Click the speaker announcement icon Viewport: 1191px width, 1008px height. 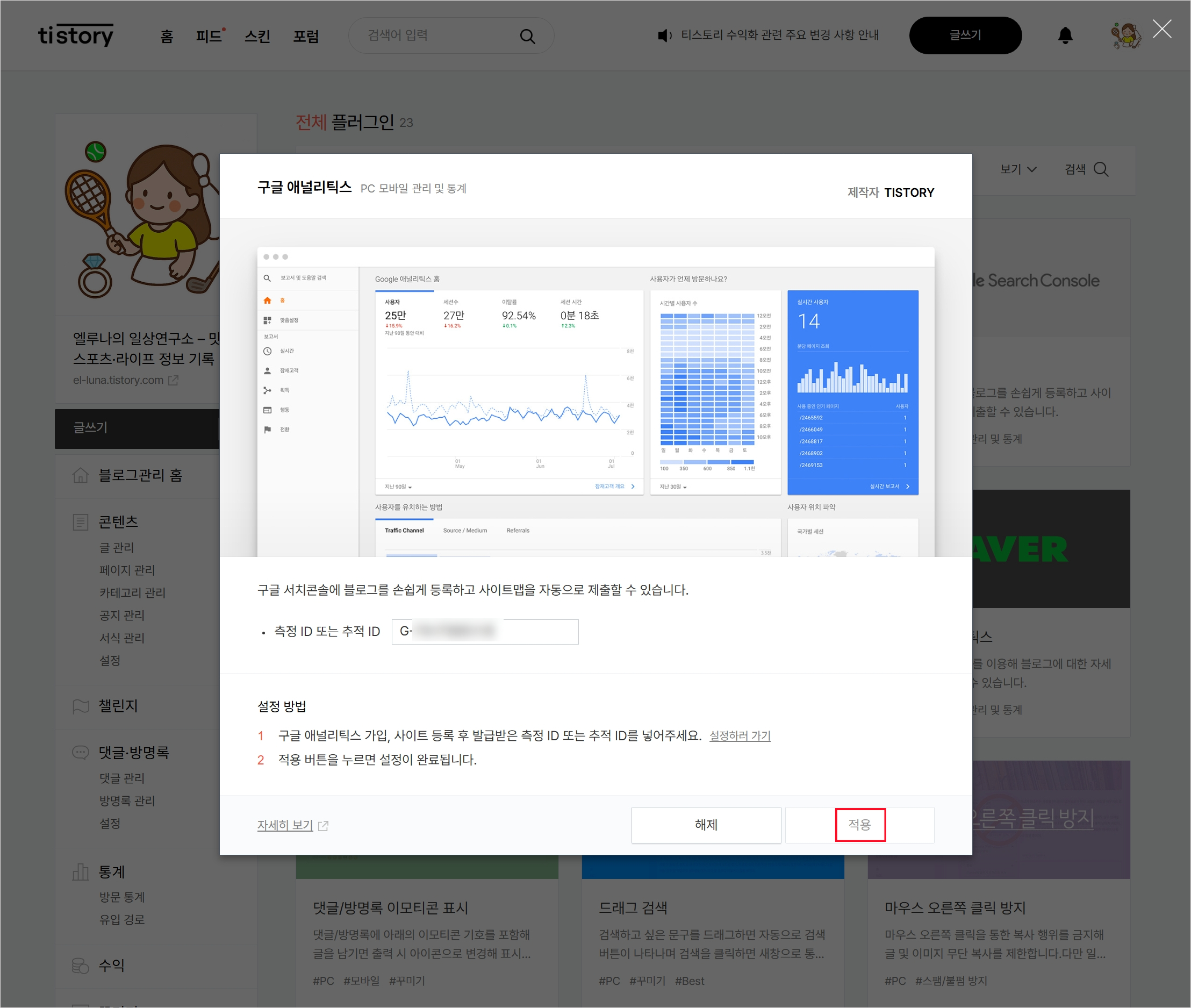[x=664, y=35]
